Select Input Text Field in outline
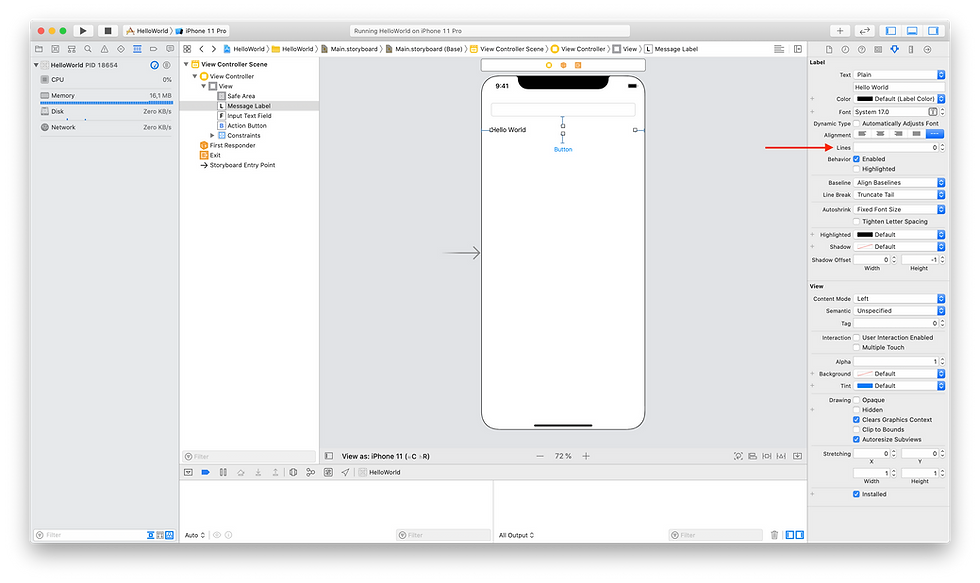Screen dimensions: 980x583 (249, 116)
